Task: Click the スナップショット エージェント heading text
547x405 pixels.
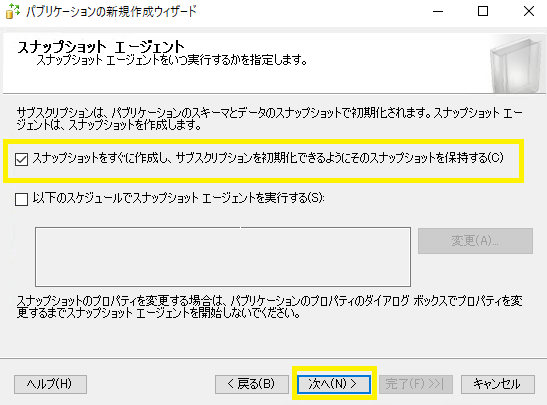Action: click(x=101, y=46)
